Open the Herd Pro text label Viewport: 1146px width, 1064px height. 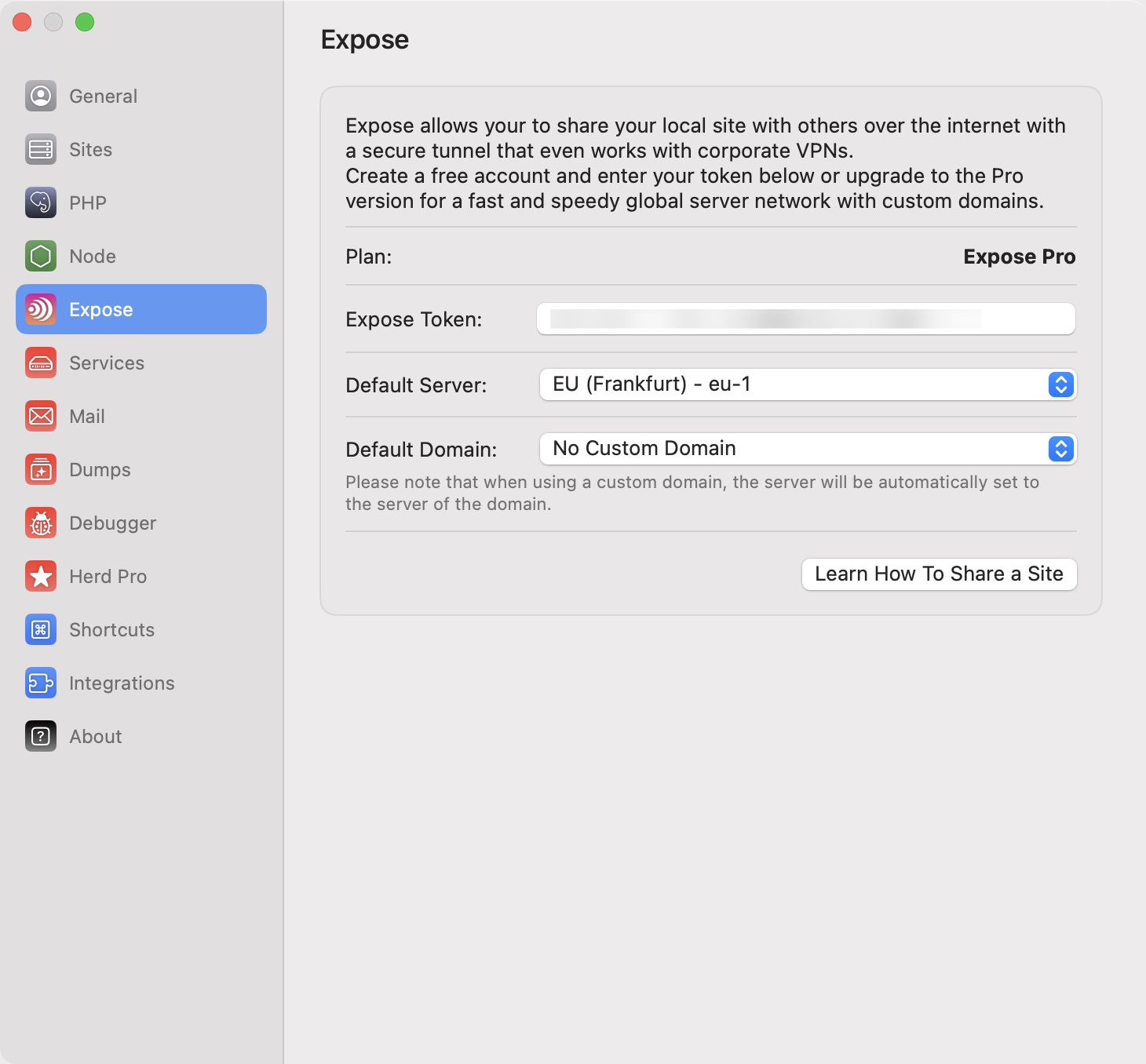click(x=108, y=577)
